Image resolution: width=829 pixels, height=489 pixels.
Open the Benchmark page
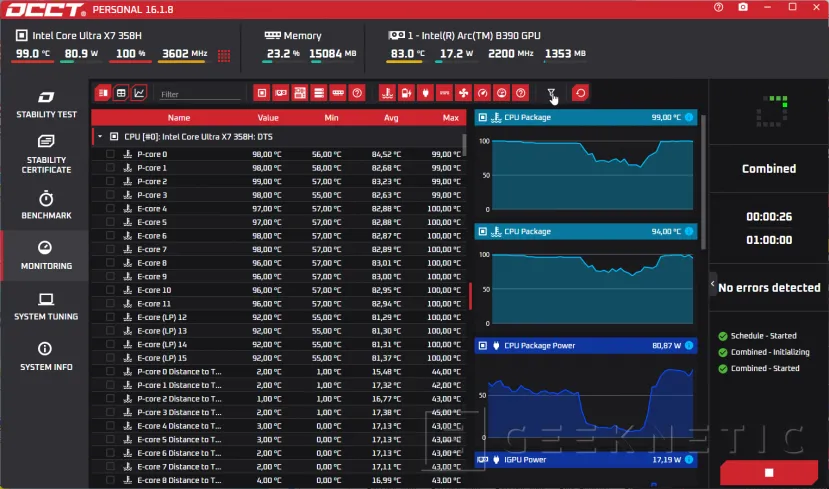tap(45, 205)
